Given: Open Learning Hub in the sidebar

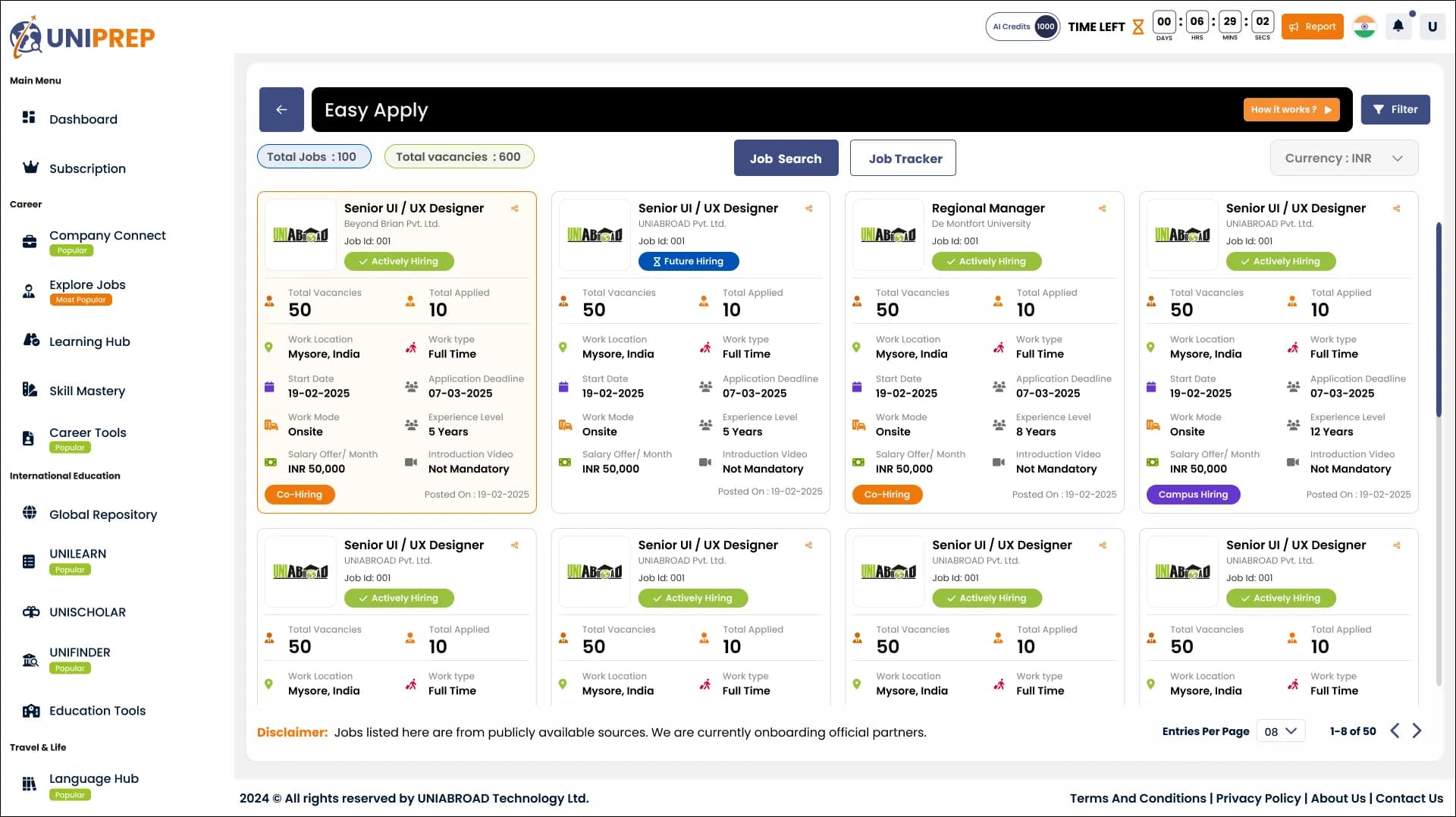Looking at the screenshot, I should point(89,342).
